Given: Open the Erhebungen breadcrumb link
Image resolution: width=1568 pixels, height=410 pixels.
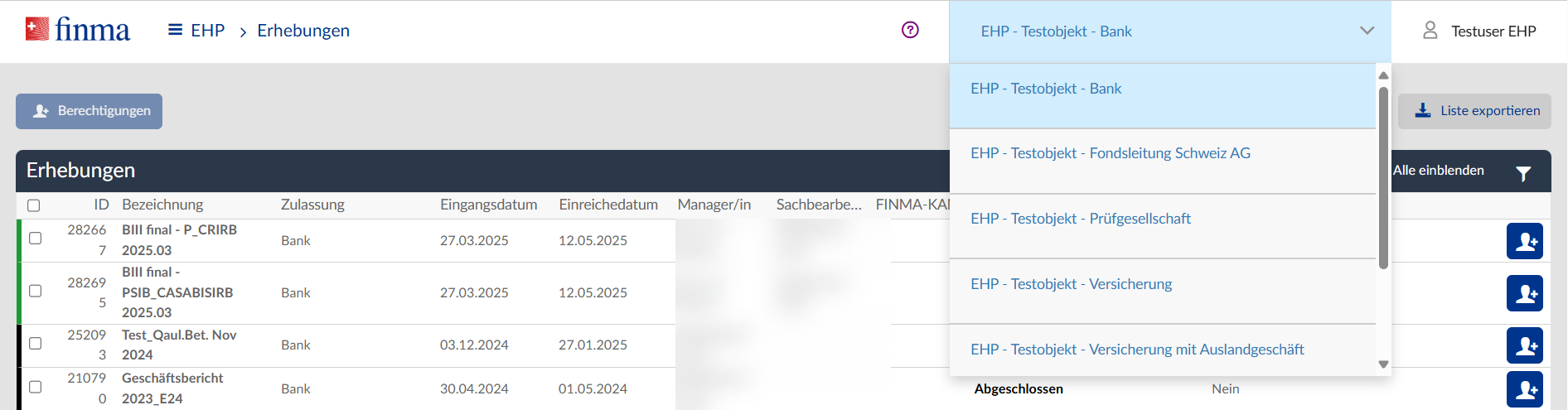Looking at the screenshot, I should [303, 31].
